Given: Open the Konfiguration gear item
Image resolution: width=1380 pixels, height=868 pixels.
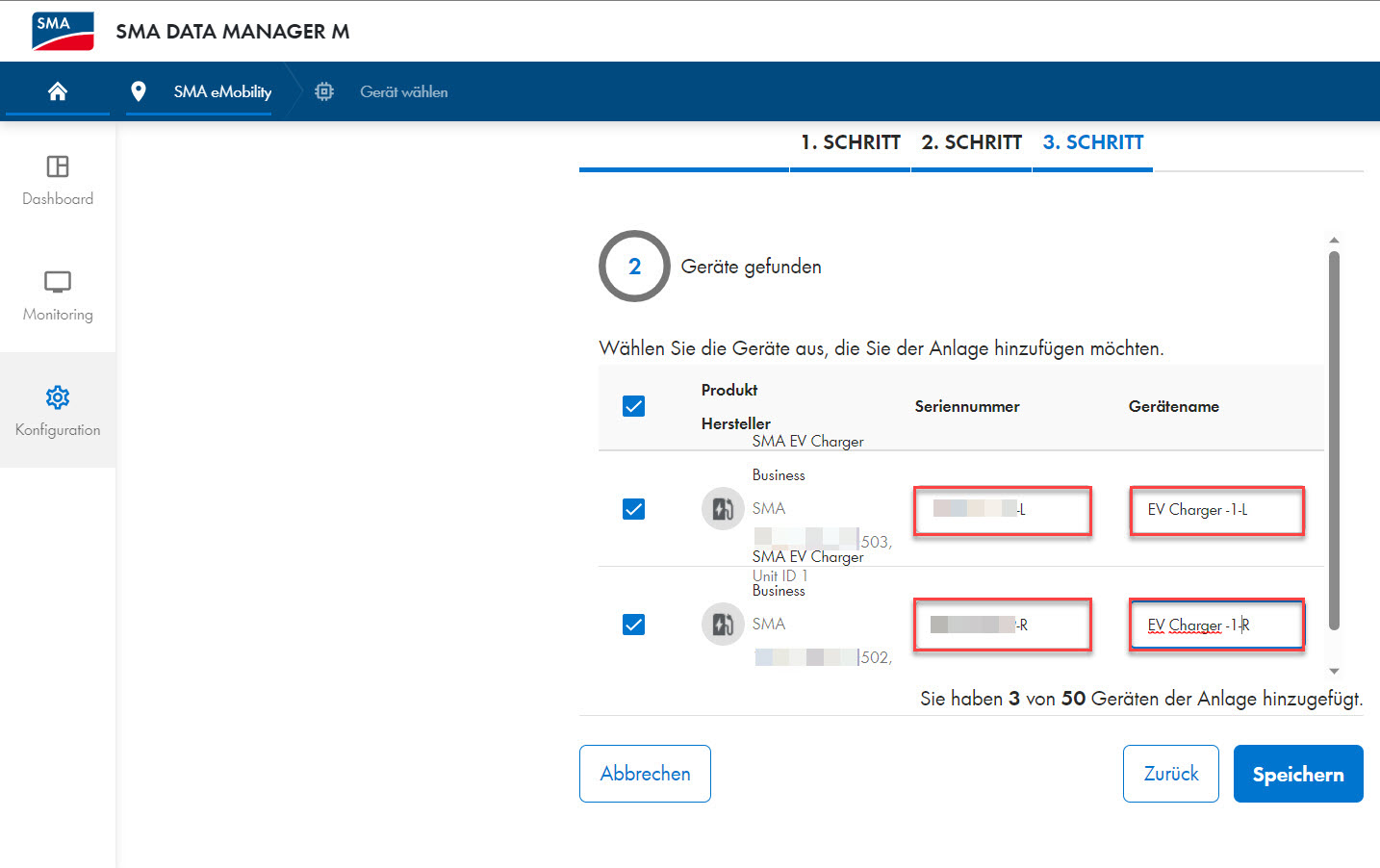Looking at the screenshot, I should coord(58,411).
